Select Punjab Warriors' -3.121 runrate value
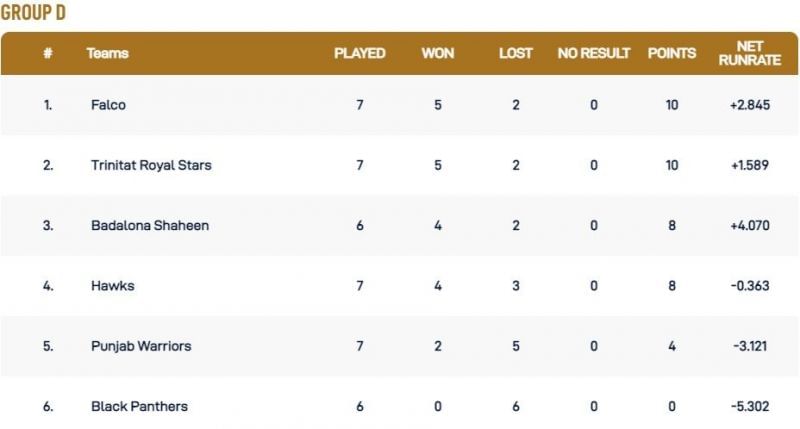The height and width of the screenshot is (429, 800). [x=749, y=346]
